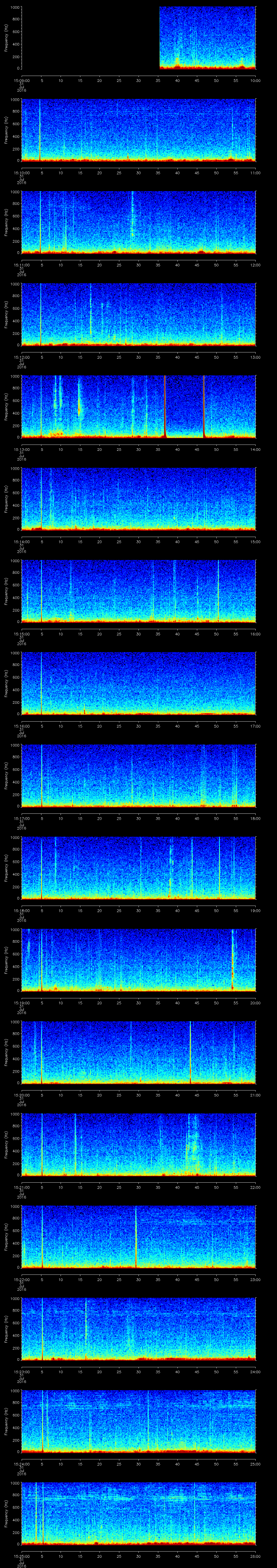
Task: Click the 15:18:00 start time label
Action: (22, 910)
